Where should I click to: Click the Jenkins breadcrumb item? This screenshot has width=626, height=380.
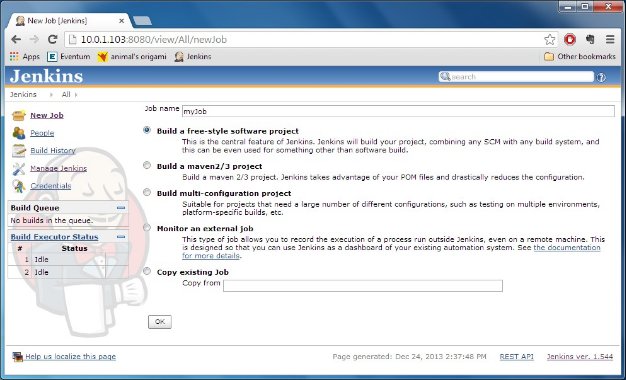pyautogui.click(x=23, y=95)
